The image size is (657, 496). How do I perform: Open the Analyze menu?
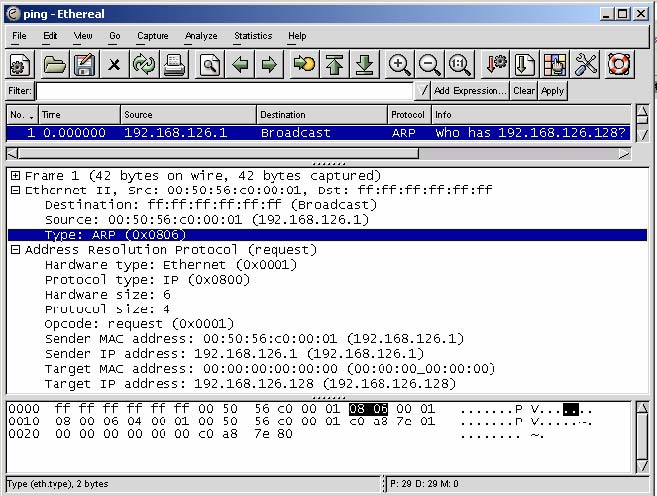click(201, 36)
